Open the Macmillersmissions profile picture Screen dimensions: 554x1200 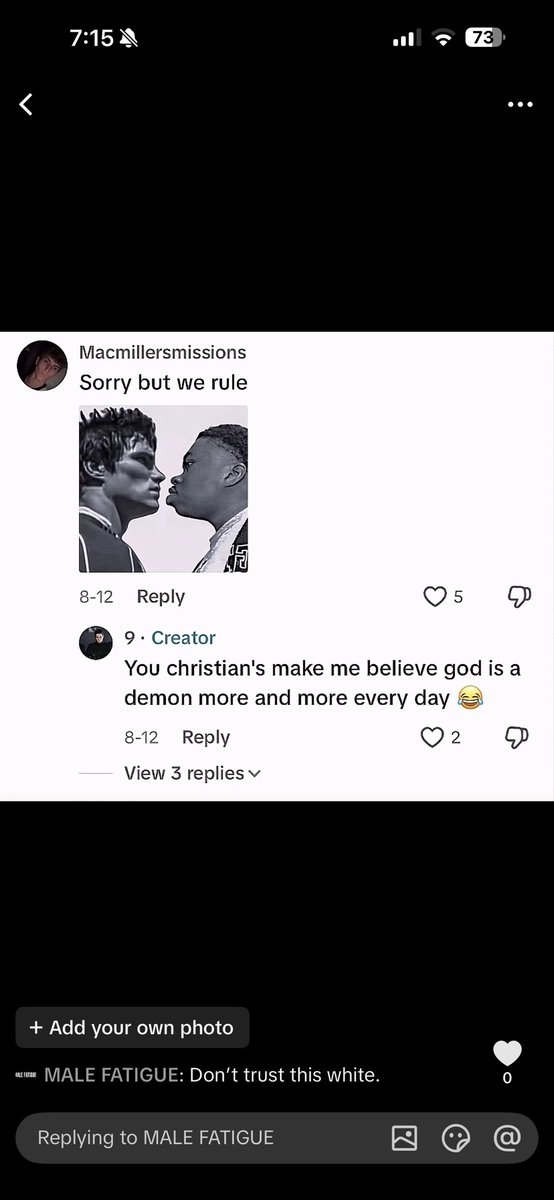click(x=43, y=365)
